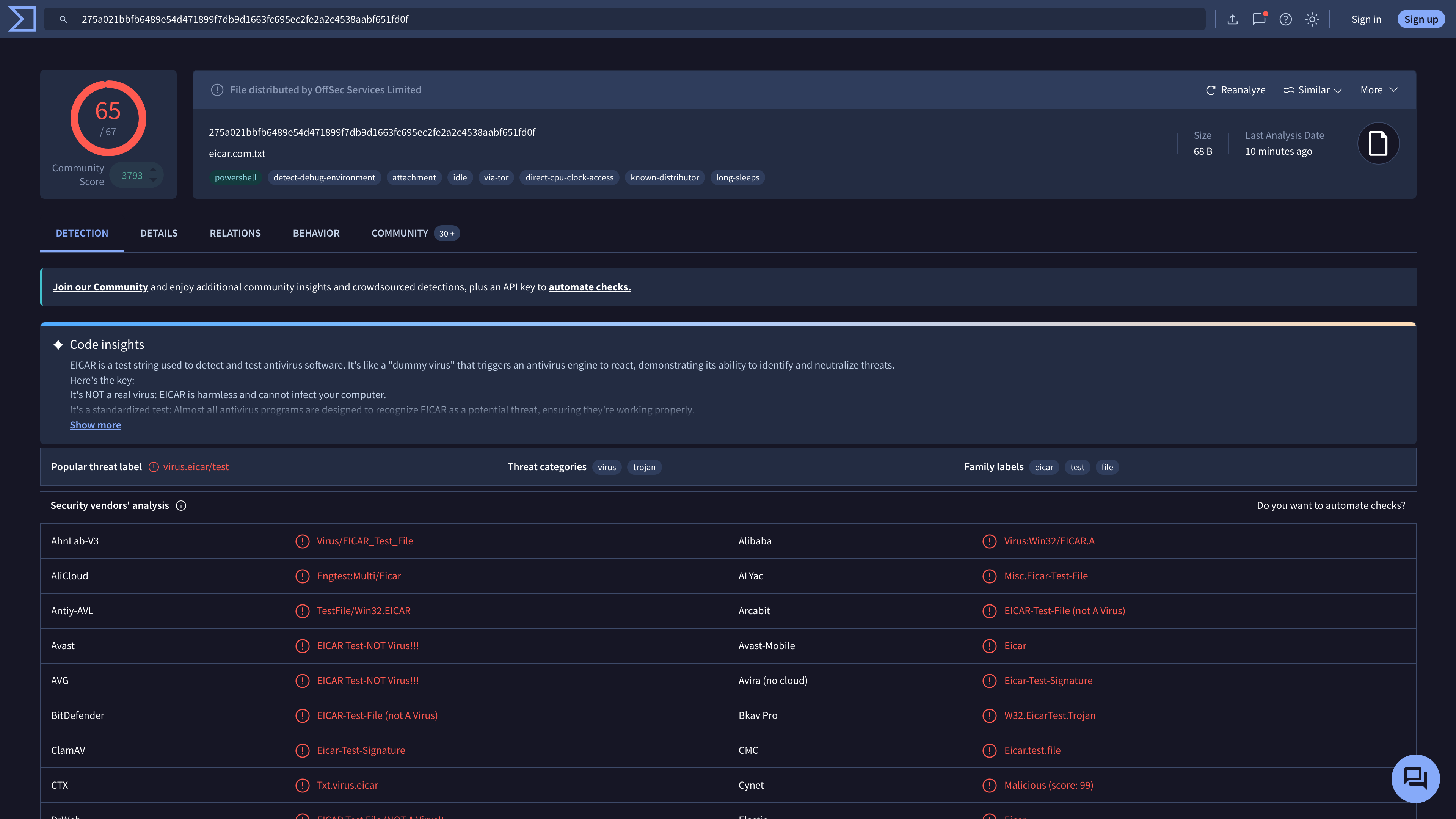
Task: Click alert icon beside virus.eicar/test label
Action: 154,467
